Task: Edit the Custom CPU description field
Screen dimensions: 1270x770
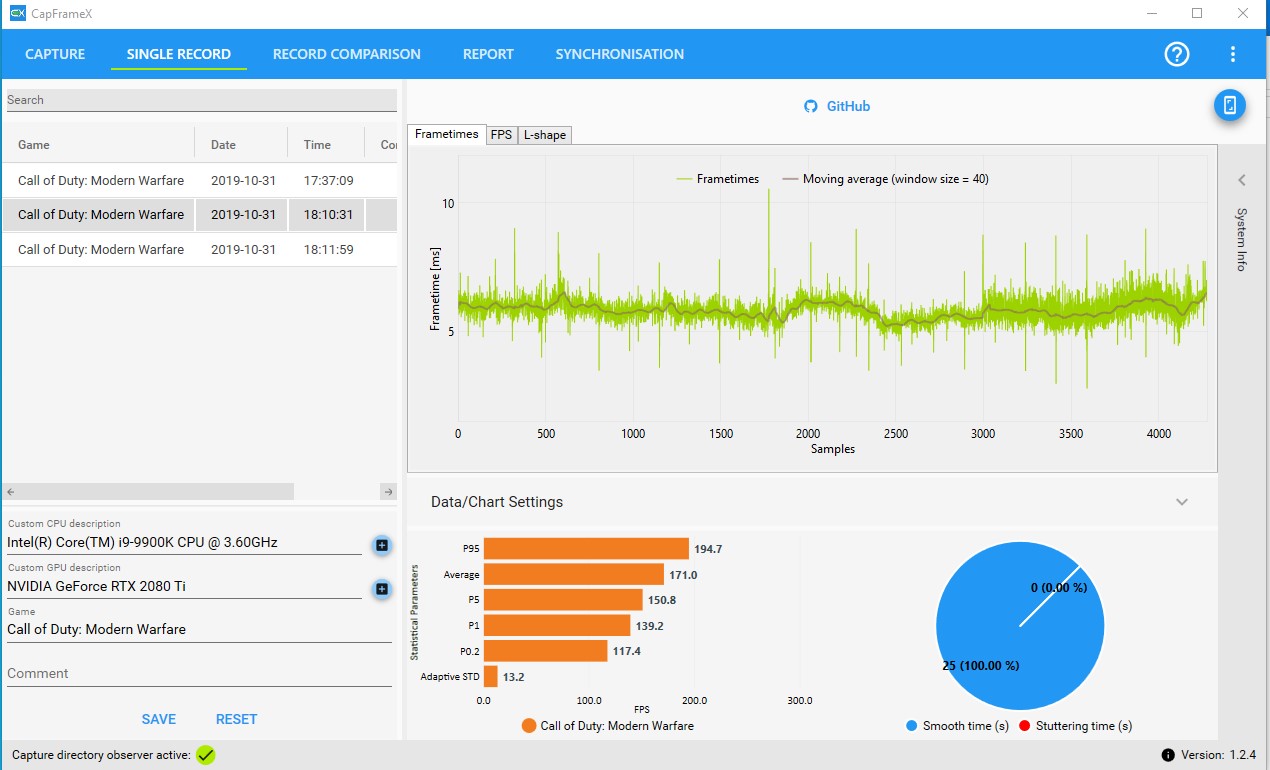Action: (184, 543)
